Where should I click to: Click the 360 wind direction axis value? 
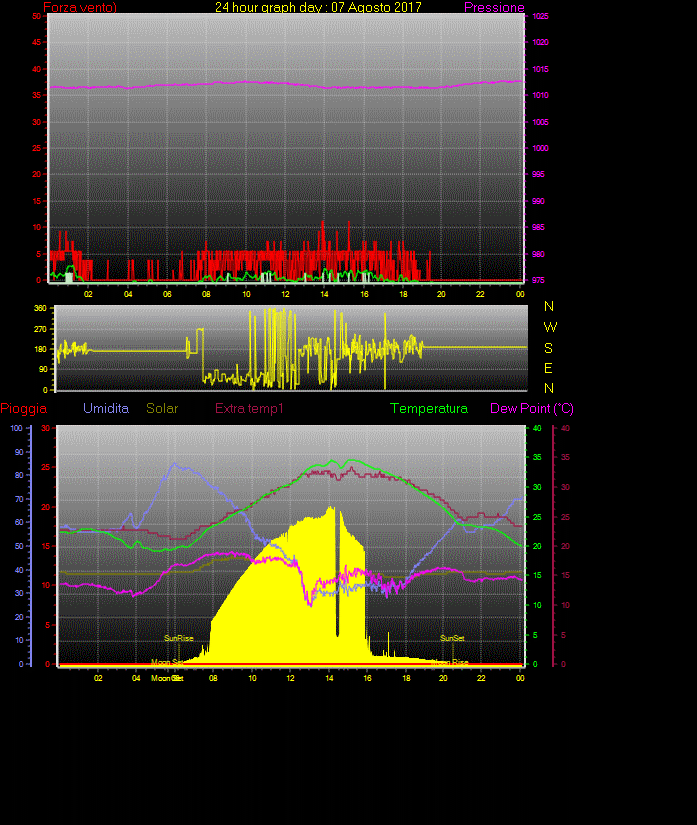(41, 308)
